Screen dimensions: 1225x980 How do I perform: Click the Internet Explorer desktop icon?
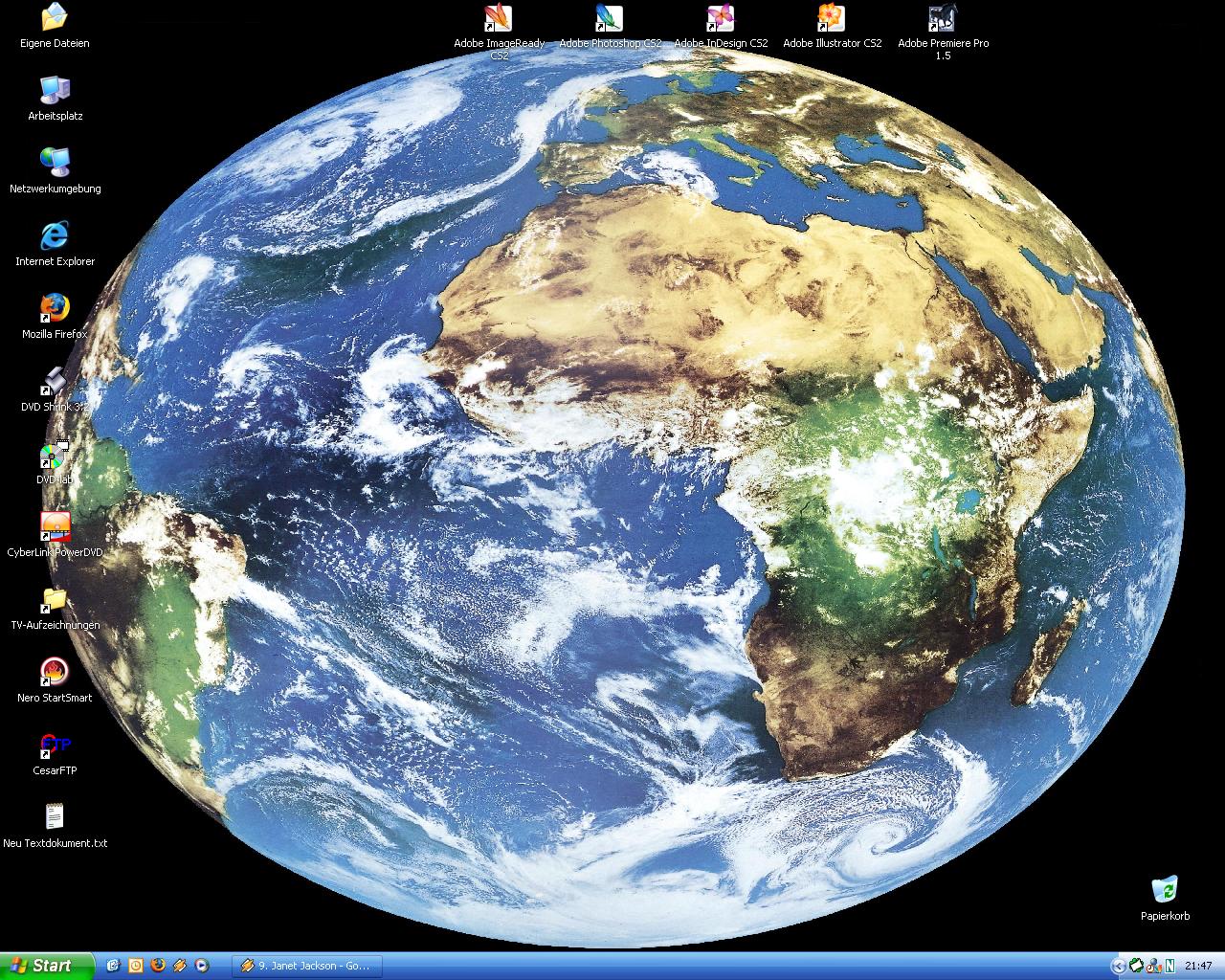coord(55,236)
